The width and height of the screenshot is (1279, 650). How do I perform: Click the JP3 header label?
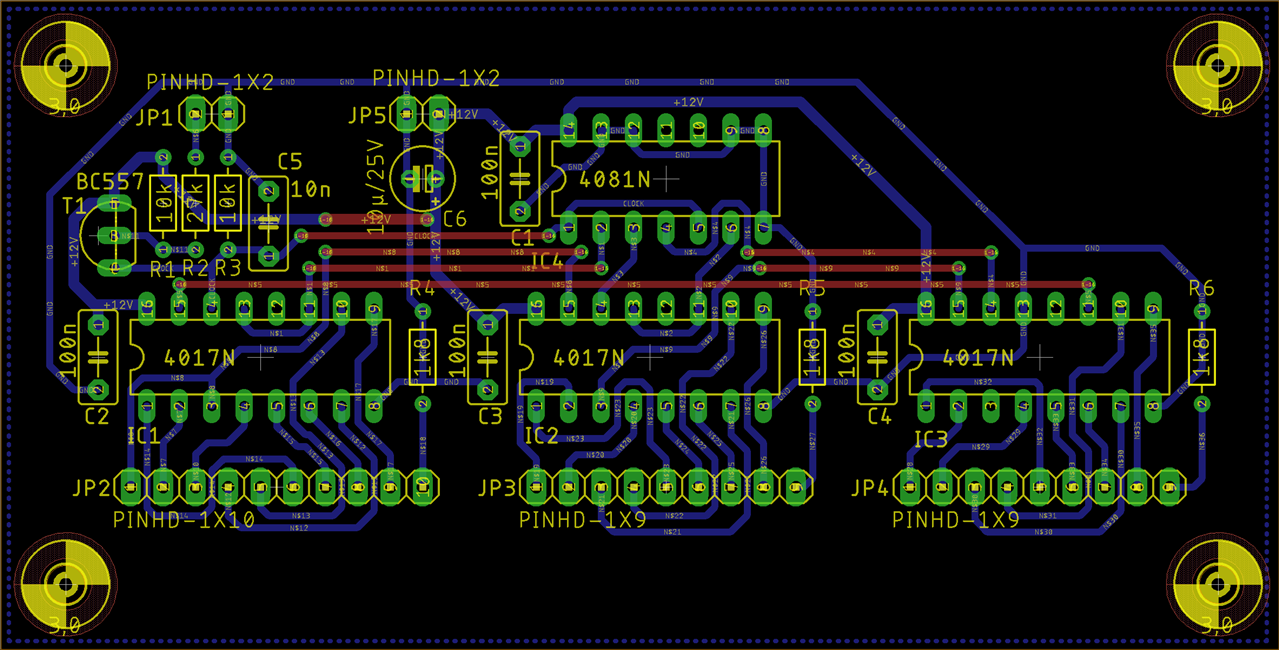click(496, 488)
